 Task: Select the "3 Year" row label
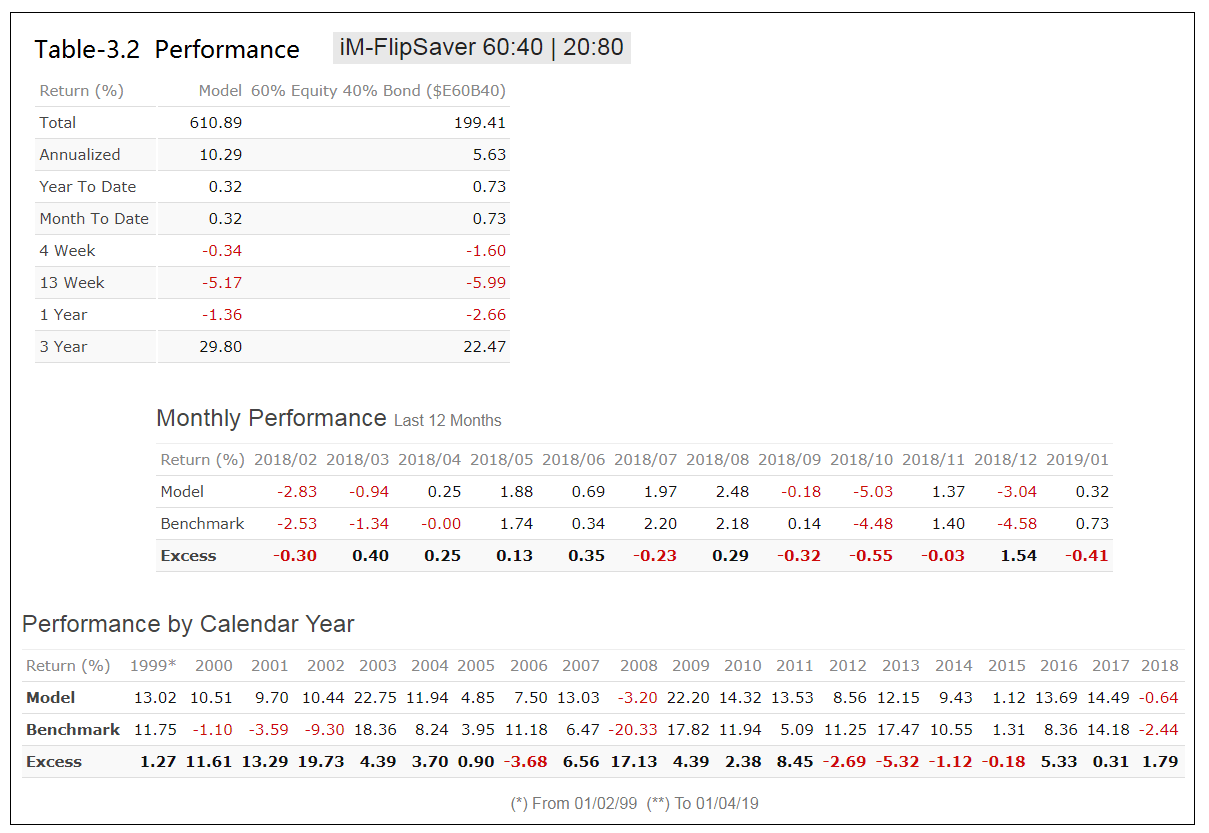pyautogui.click(x=63, y=347)
